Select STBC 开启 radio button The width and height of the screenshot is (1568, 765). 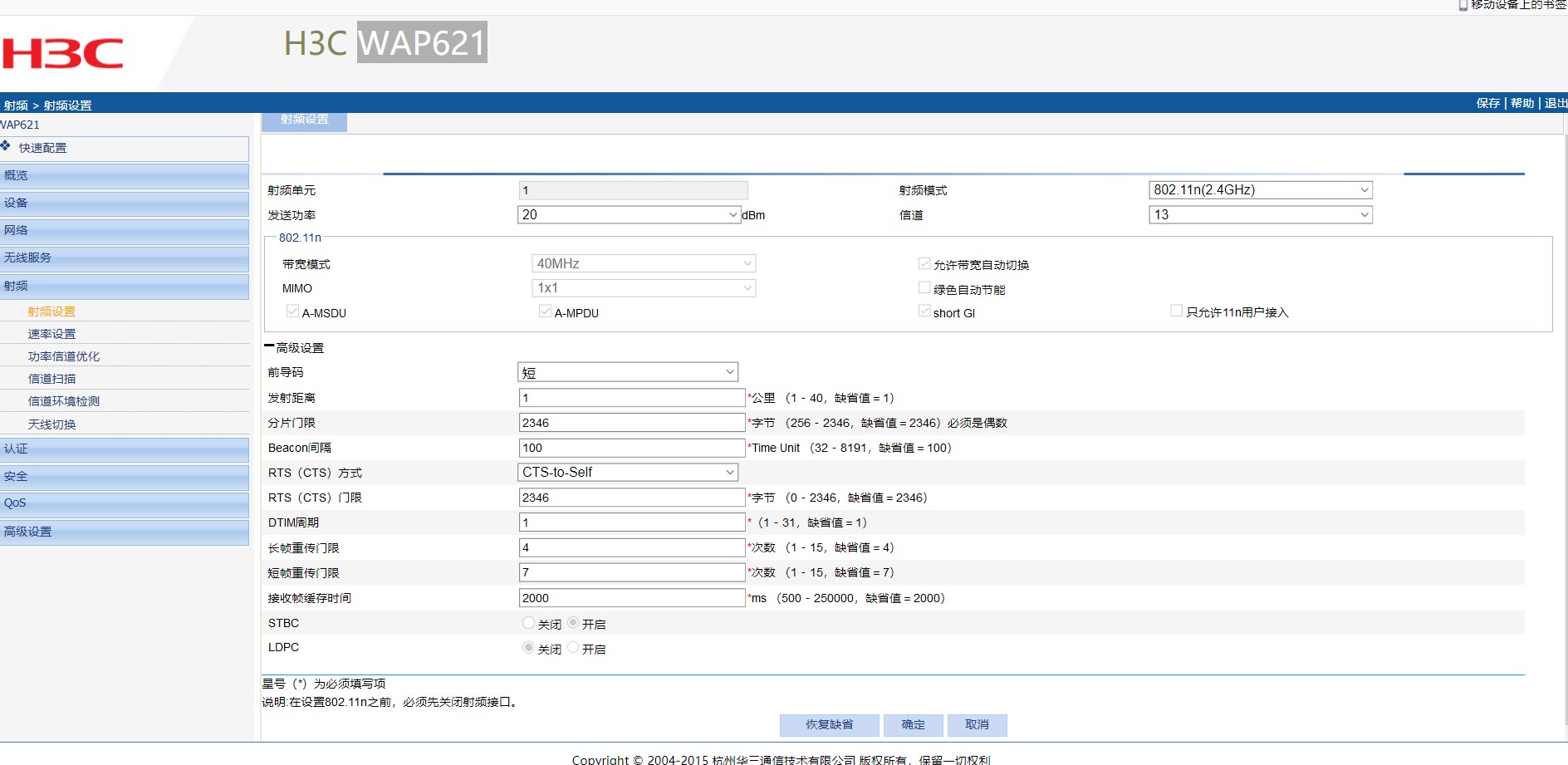click(x=573, y=622)
